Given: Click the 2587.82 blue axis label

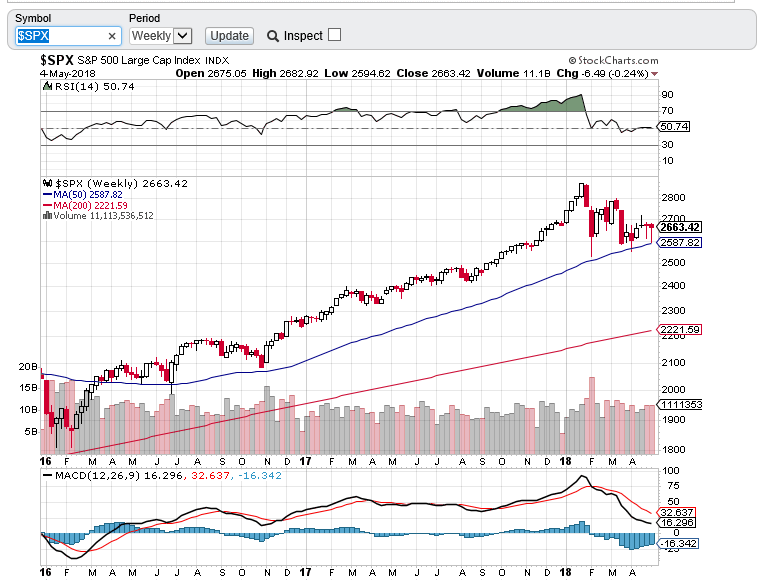Looking at the screenshot, I should tap(680, 242).
